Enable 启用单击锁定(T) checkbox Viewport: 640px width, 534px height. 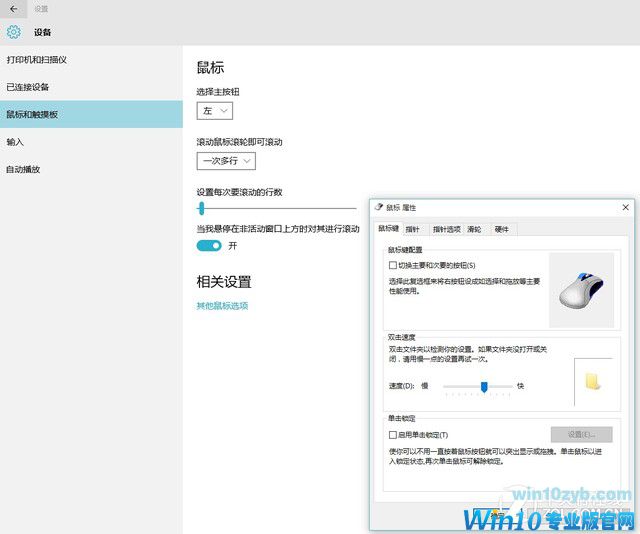(x=393, y=435)
